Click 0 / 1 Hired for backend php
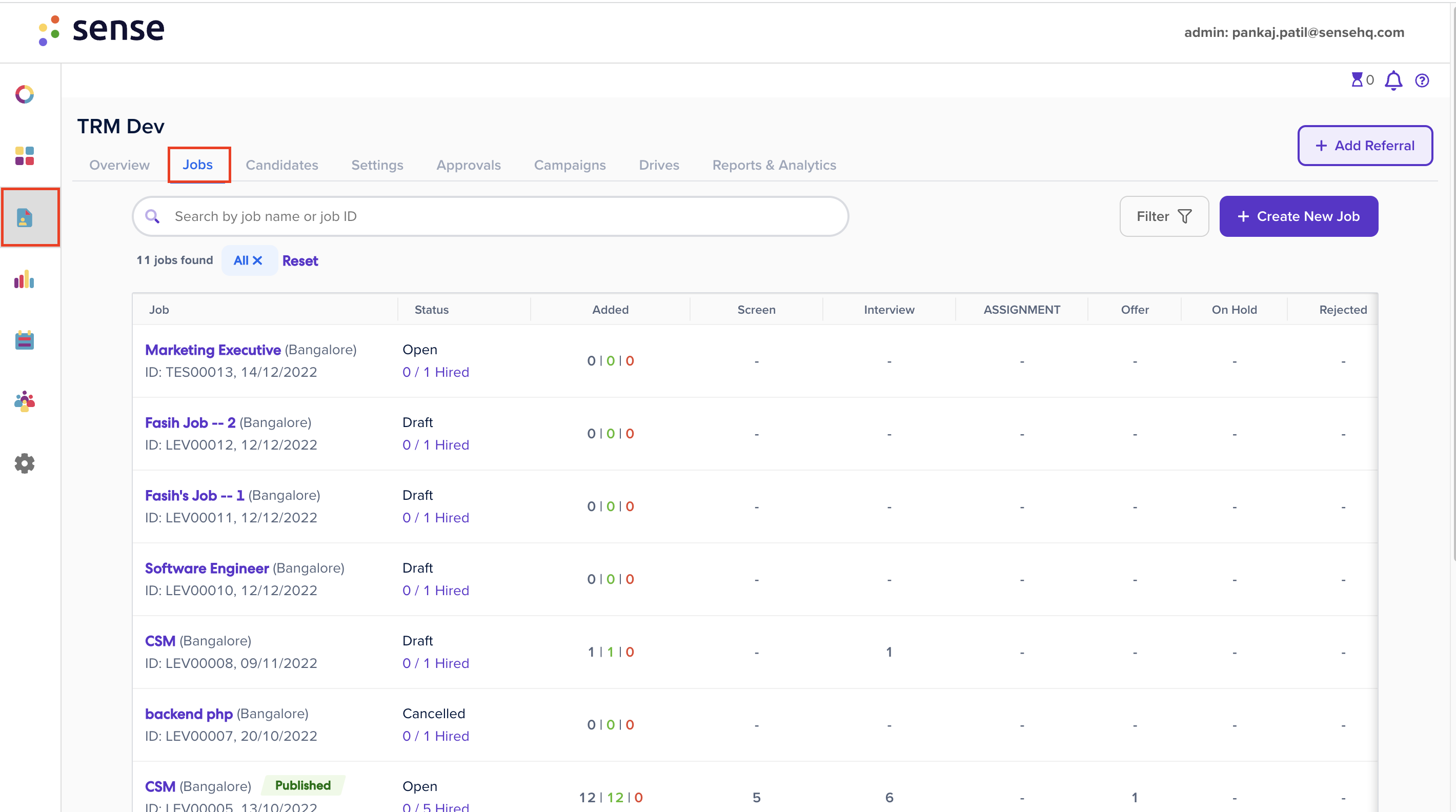This screenshot has width=1456, height=812. [x=436, y=736]
